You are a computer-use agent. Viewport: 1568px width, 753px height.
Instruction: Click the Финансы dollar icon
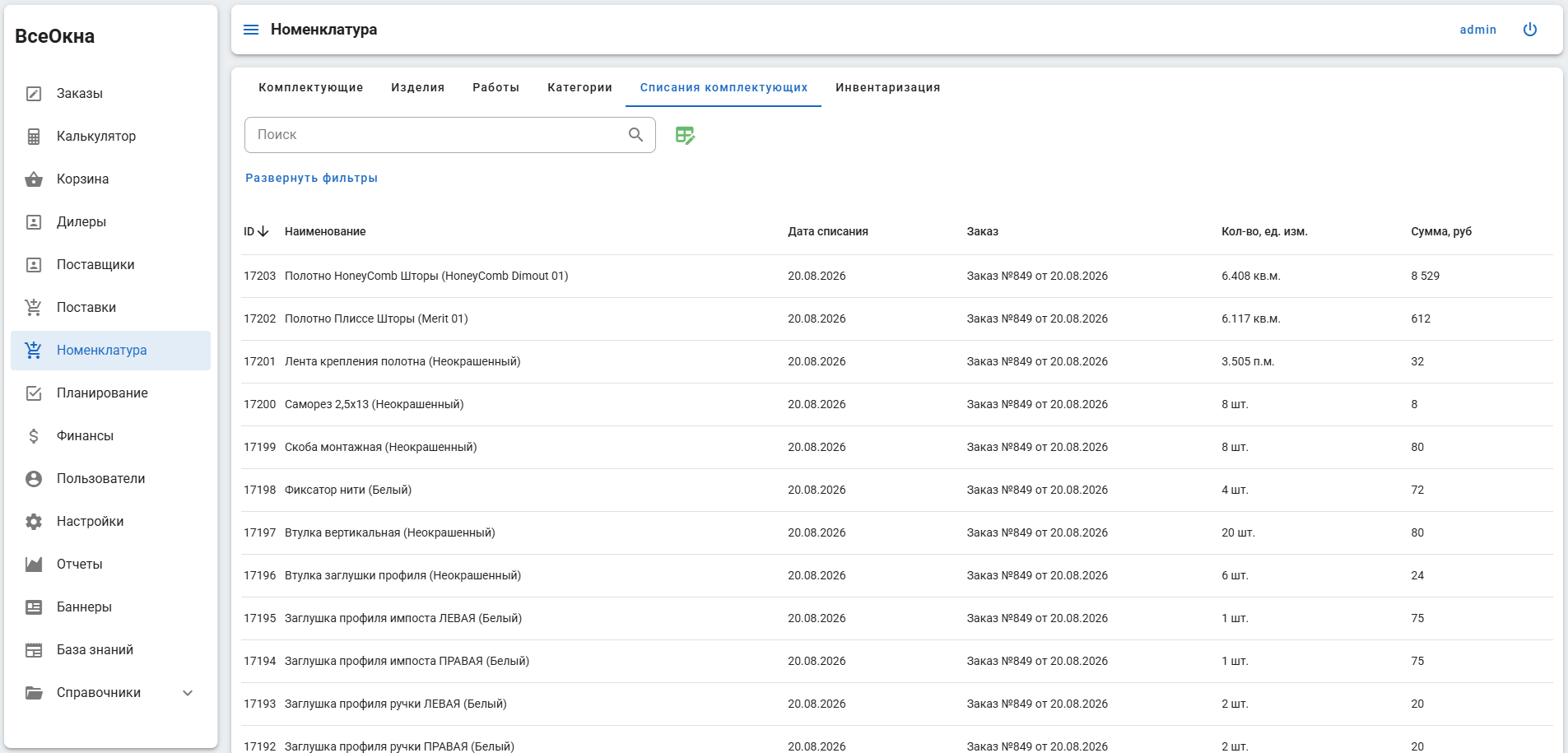(x=34, y=436)
